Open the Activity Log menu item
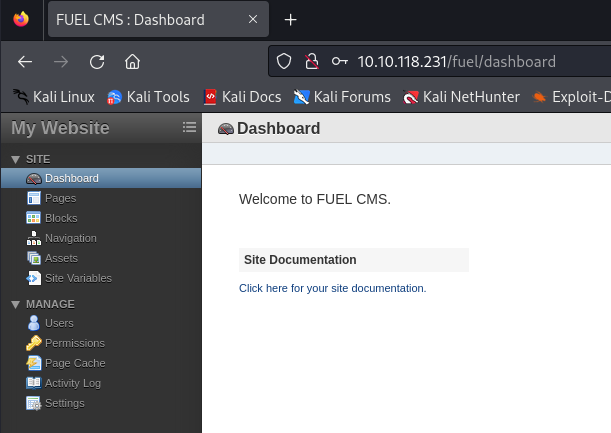Screen dimensions: 611x433 pos(101,383)
